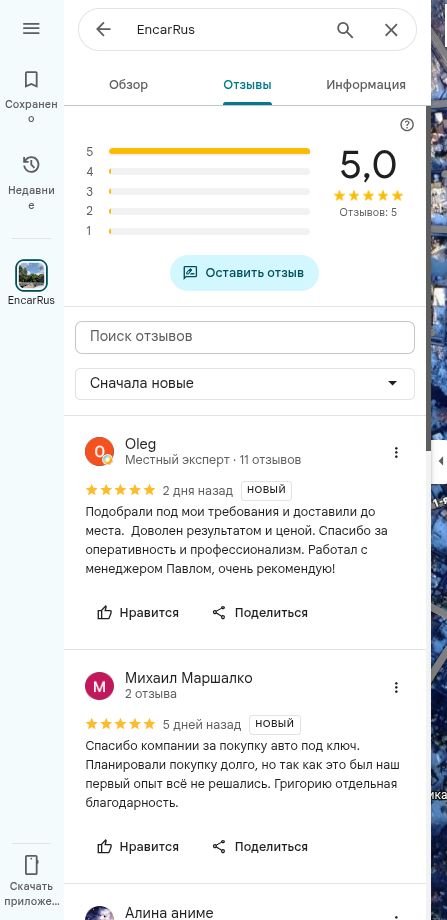Switch to the Информация tab
This screenshot has width=447, height=920.
366,84
